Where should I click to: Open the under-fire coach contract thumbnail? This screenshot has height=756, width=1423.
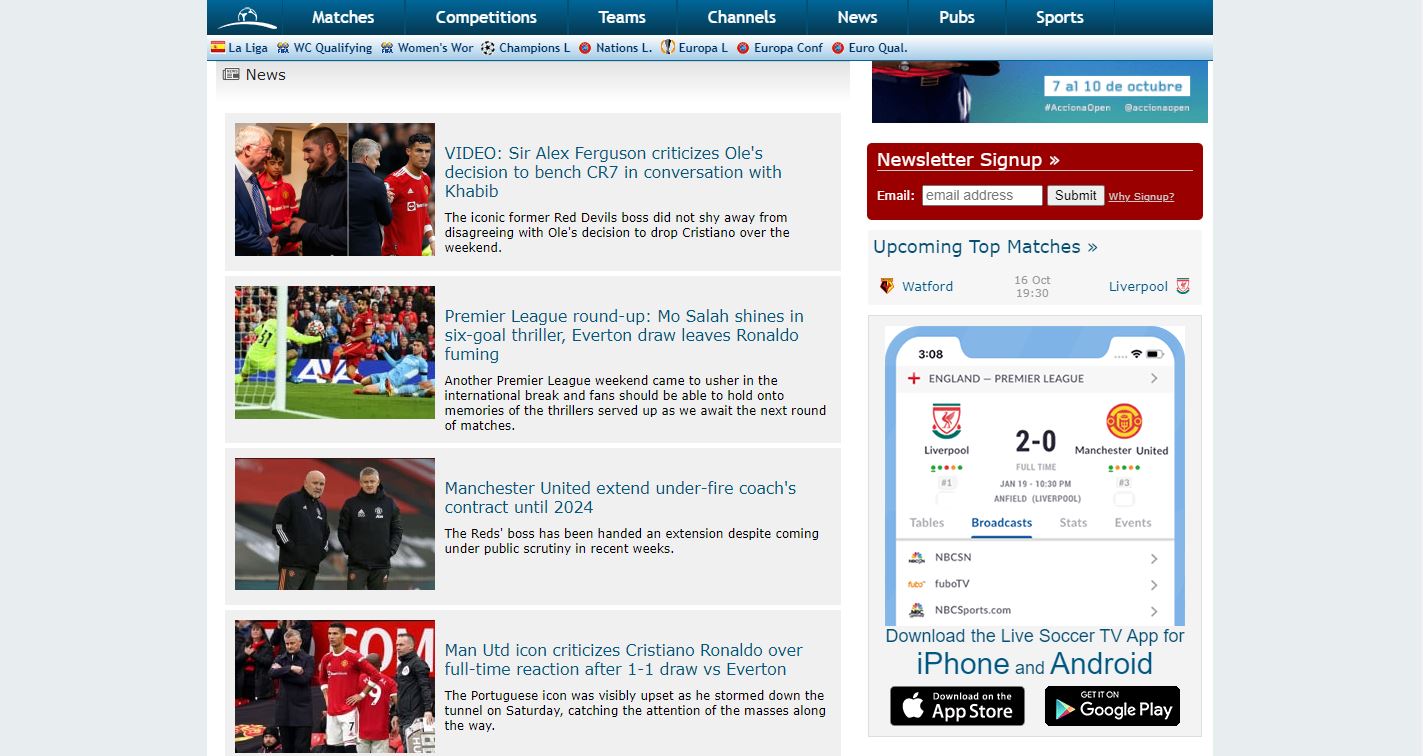tap(335, 524)
